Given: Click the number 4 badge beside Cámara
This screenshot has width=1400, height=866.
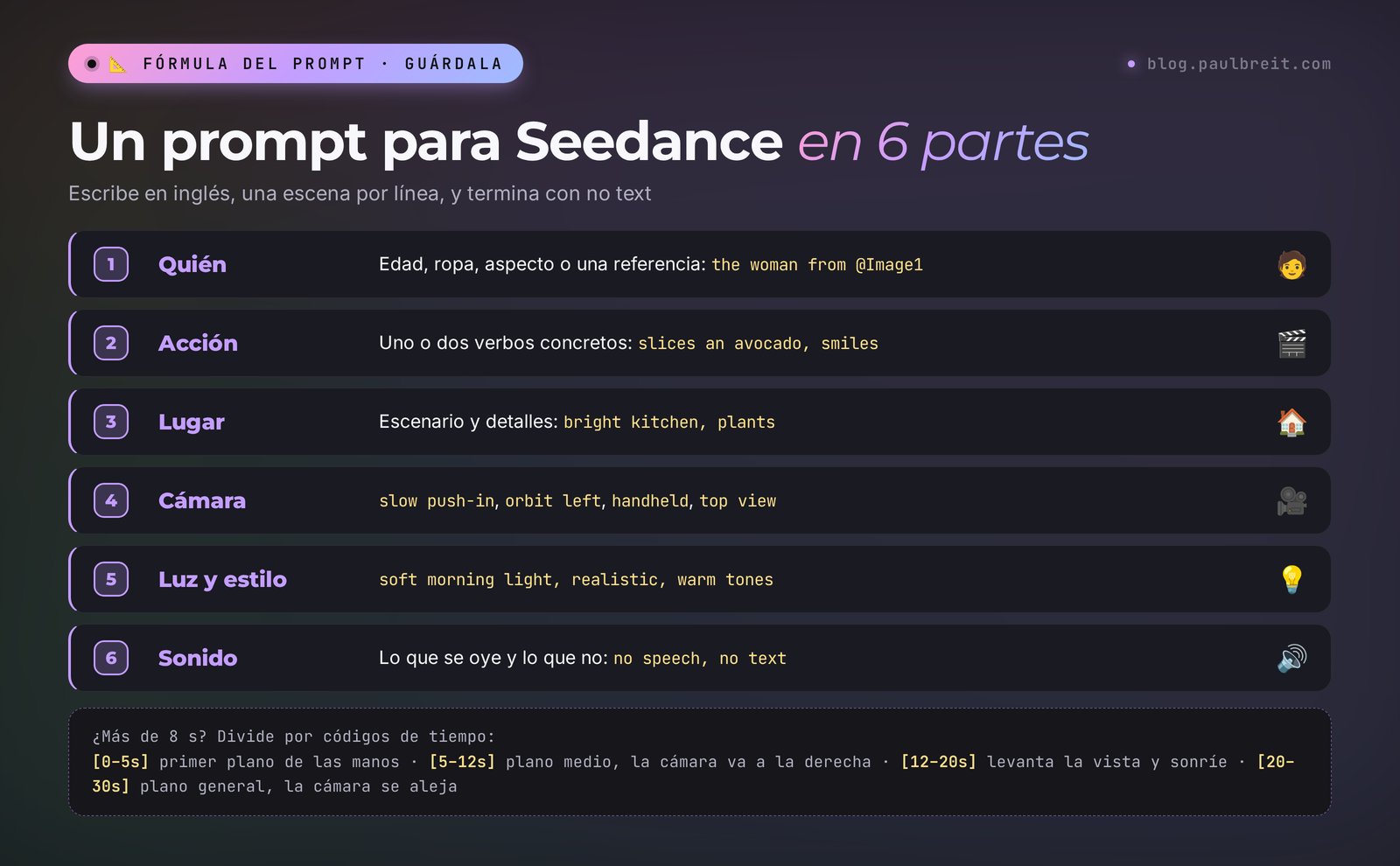Looking at the screenshot, I should click(x=111, y=500).
